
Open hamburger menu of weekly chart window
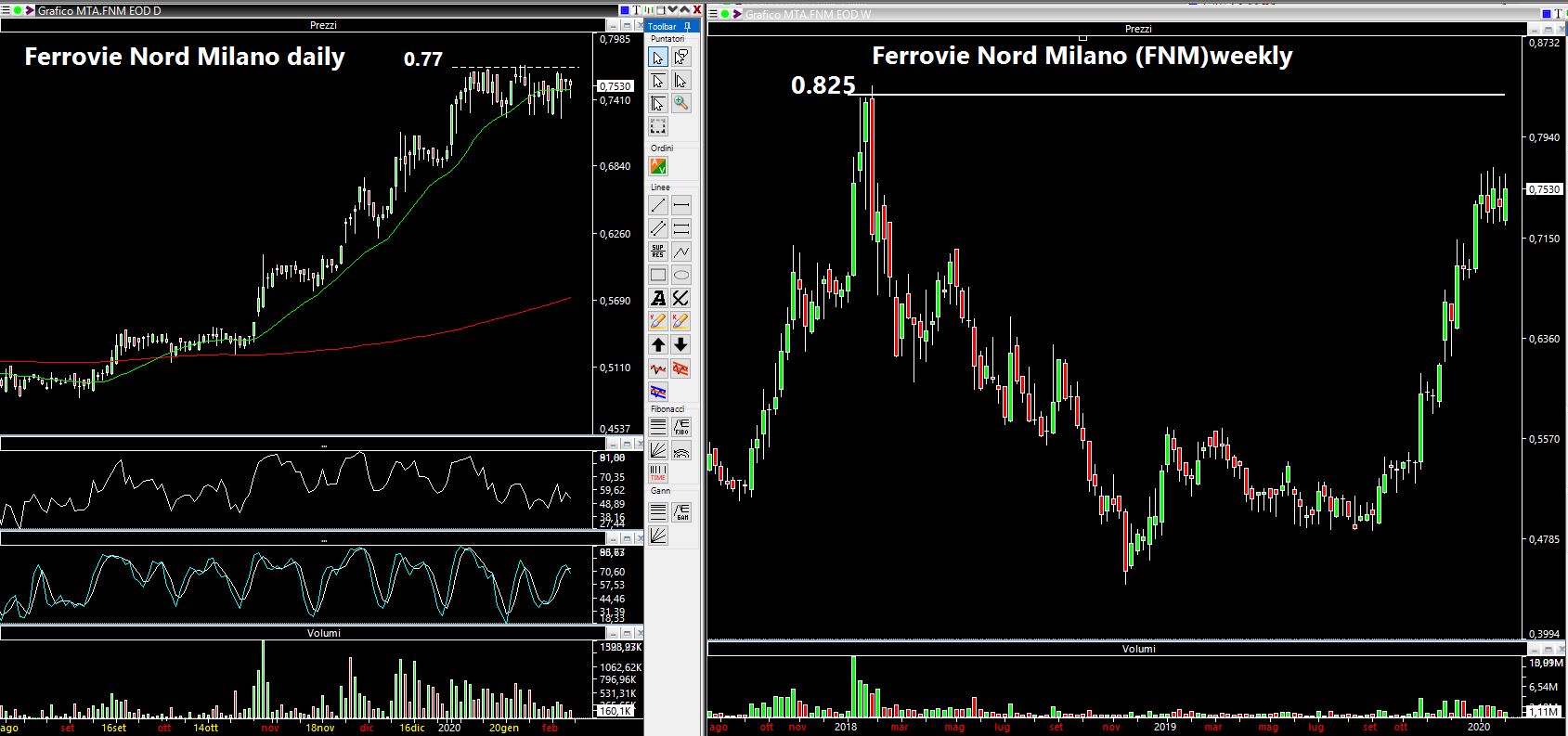click(x=713, y=13)
